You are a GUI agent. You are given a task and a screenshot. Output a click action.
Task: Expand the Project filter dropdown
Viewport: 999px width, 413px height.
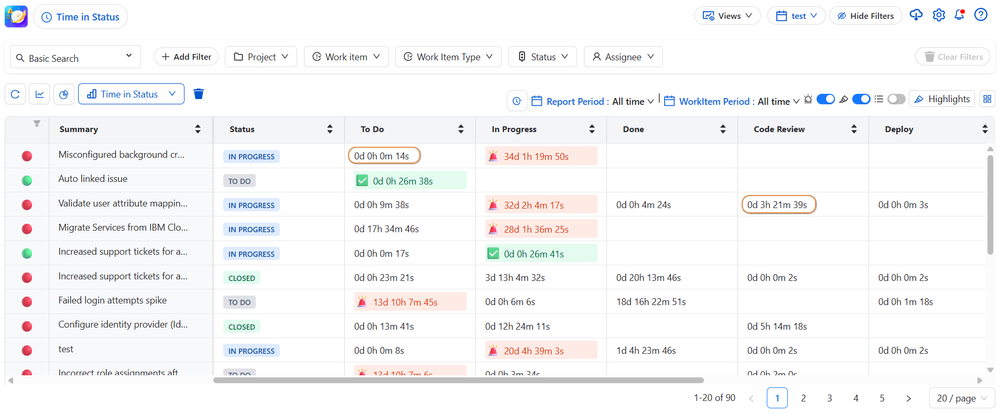[261, 57]
